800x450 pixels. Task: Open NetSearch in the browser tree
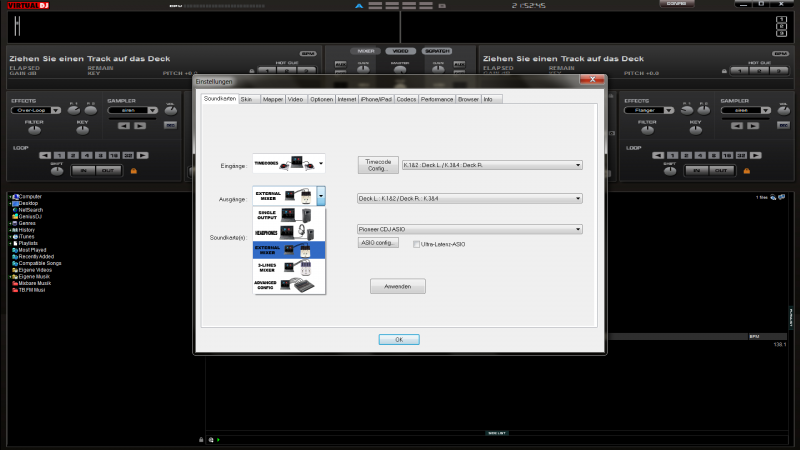[x=31, y=210]
